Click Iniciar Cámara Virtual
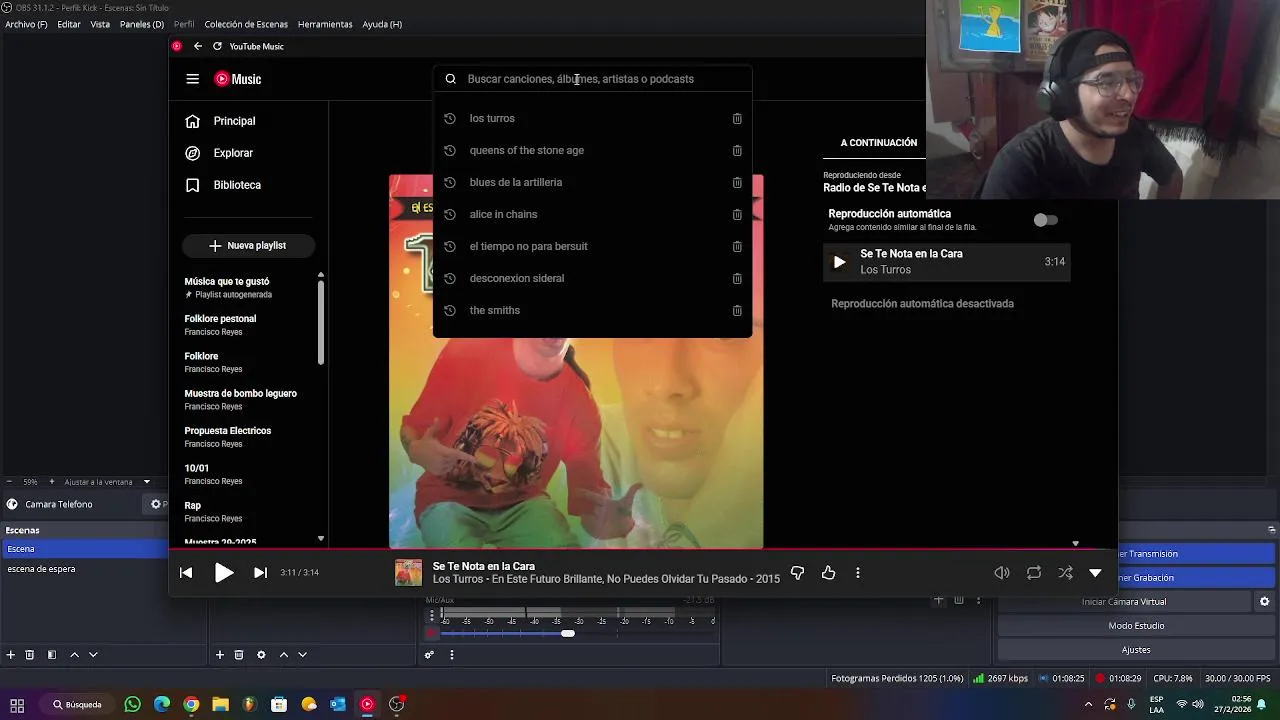This screenshot has width=1280, height=720. (1124, 601)
